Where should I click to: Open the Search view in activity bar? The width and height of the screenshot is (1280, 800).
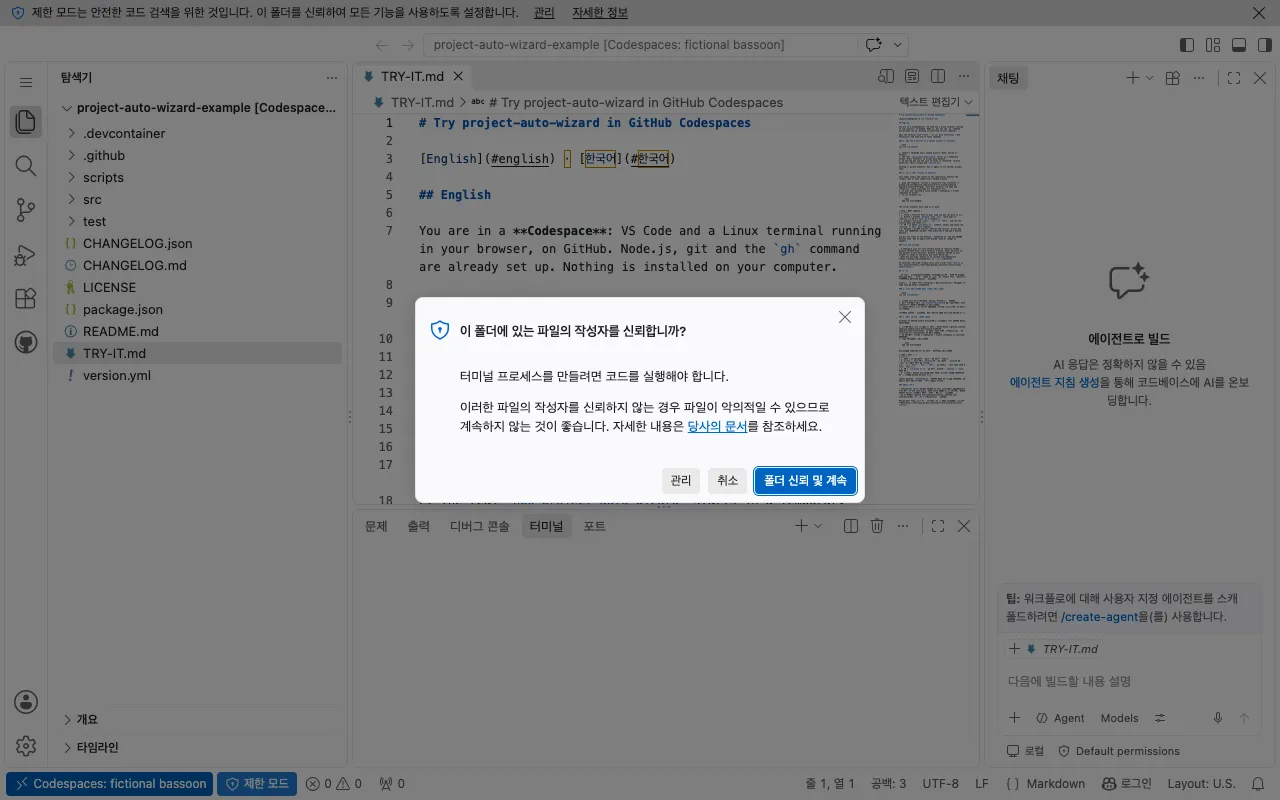[x=26, y=166]
